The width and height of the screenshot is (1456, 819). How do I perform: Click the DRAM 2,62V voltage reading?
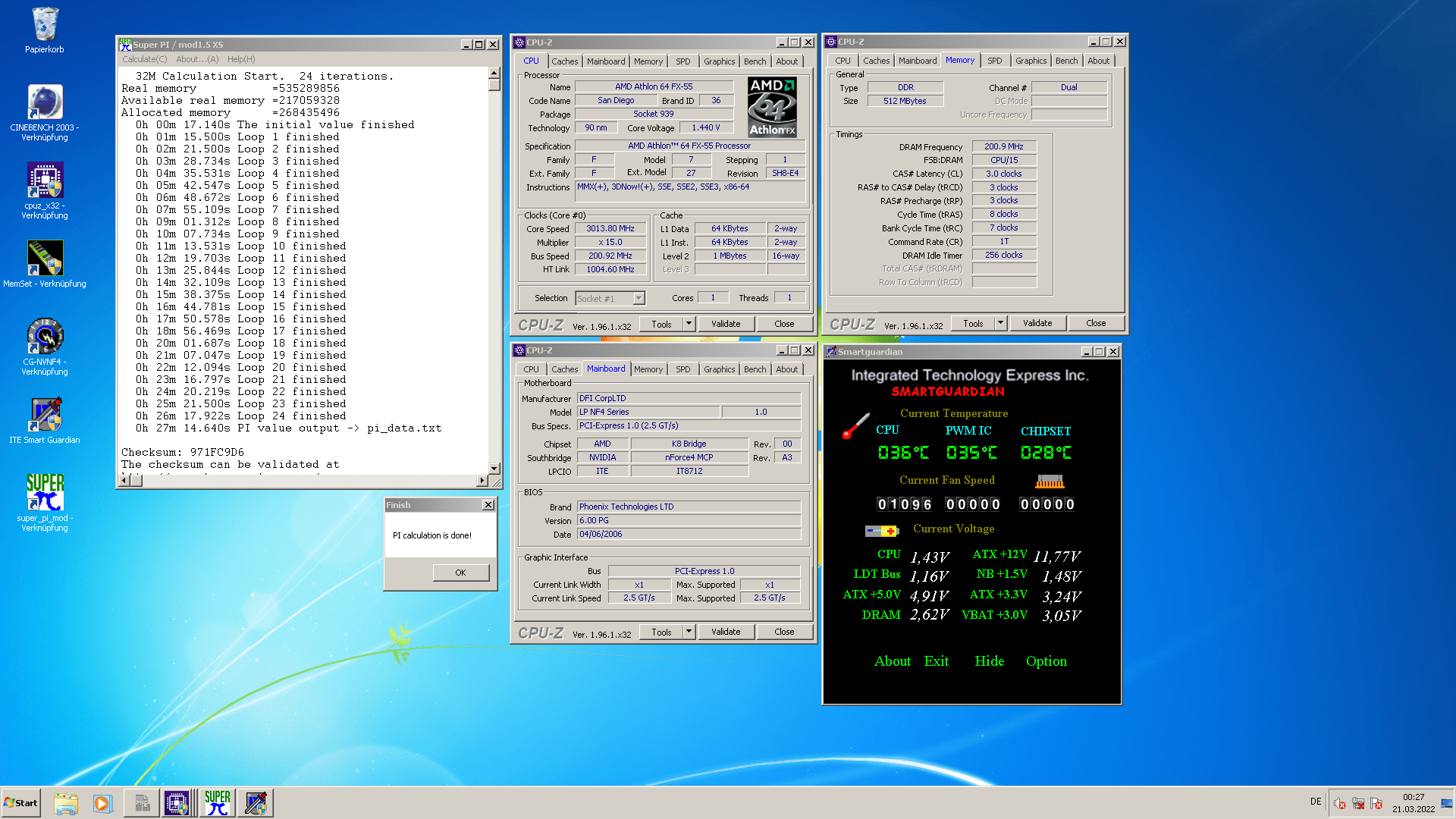(x=930, y=615)
